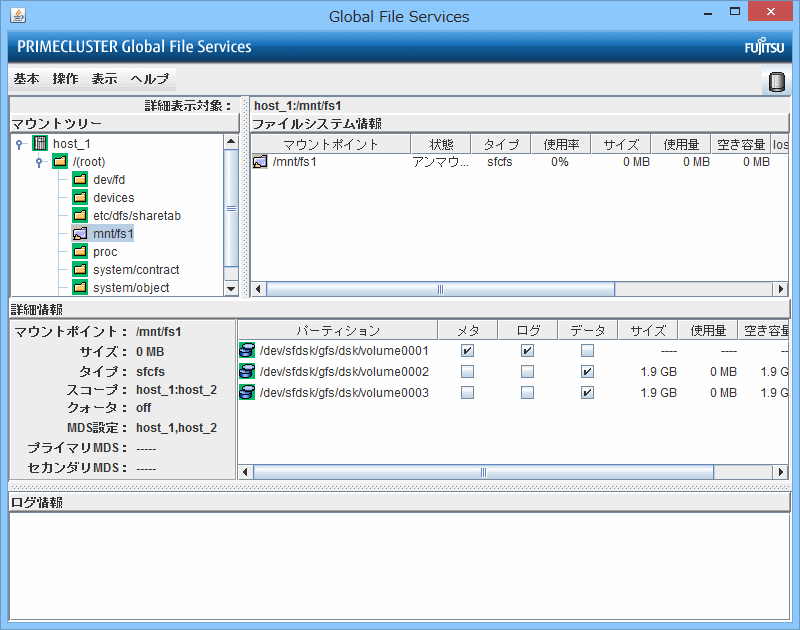
Task: Collapse the /(root) tree node
Action: [39, 162]
